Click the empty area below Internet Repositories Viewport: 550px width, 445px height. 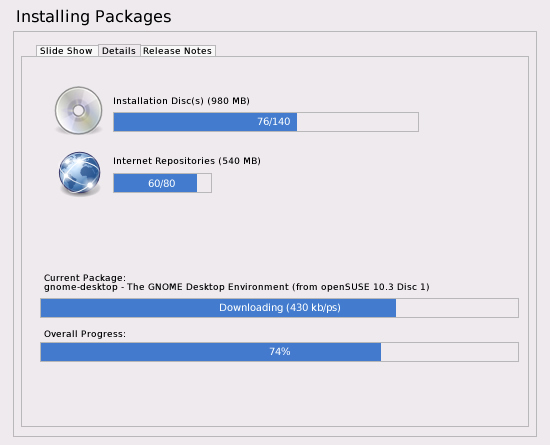click(275, 231)
